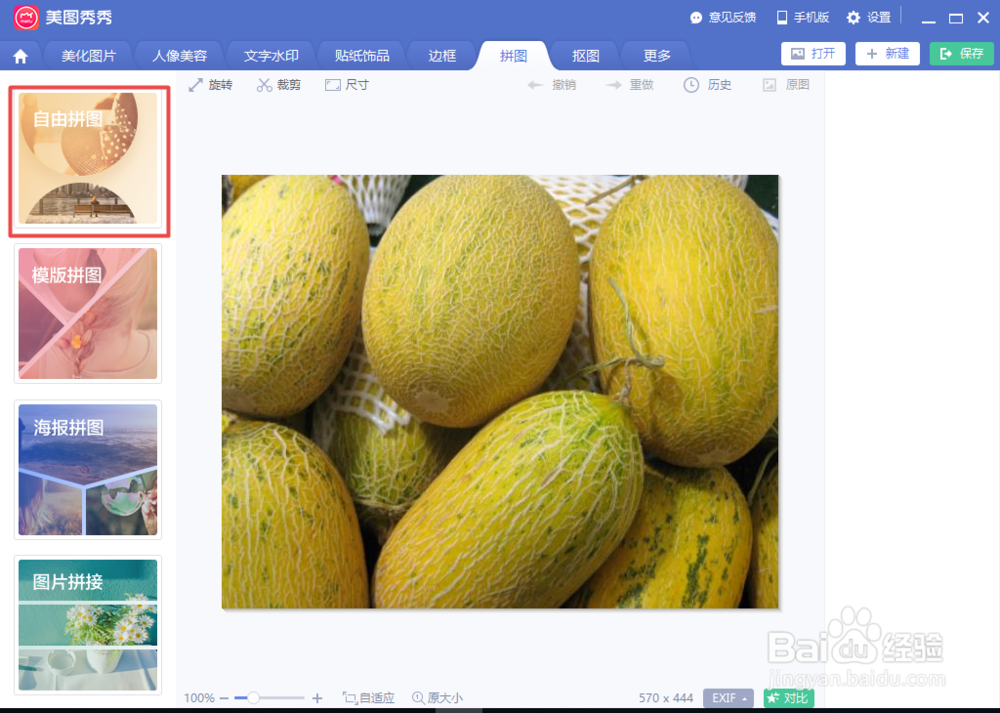
Task: Show the 原图 original image
Action: [786, 85]
